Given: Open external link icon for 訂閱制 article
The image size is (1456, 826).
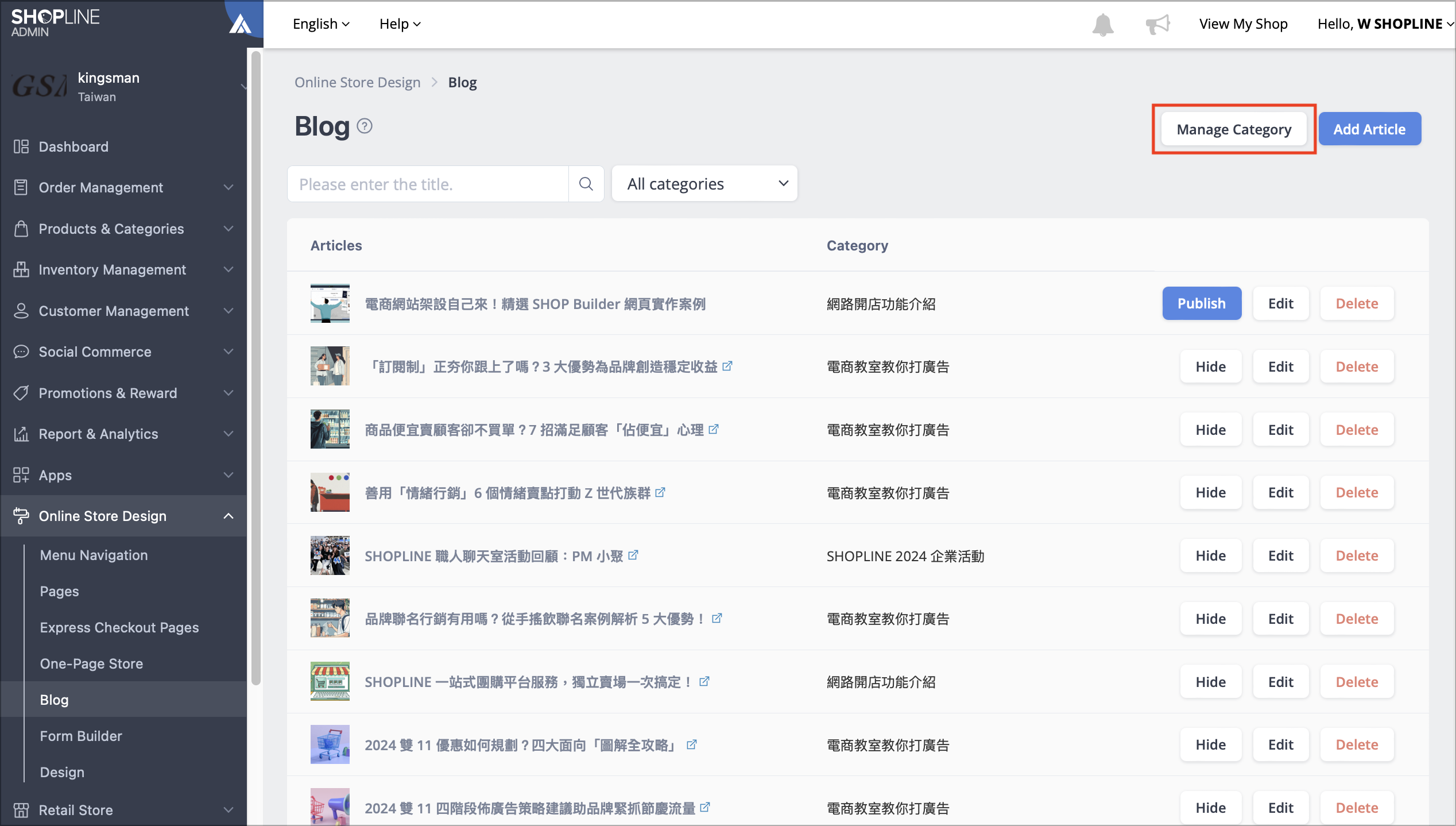Looking at the screenshot, I should click(727, 366).
